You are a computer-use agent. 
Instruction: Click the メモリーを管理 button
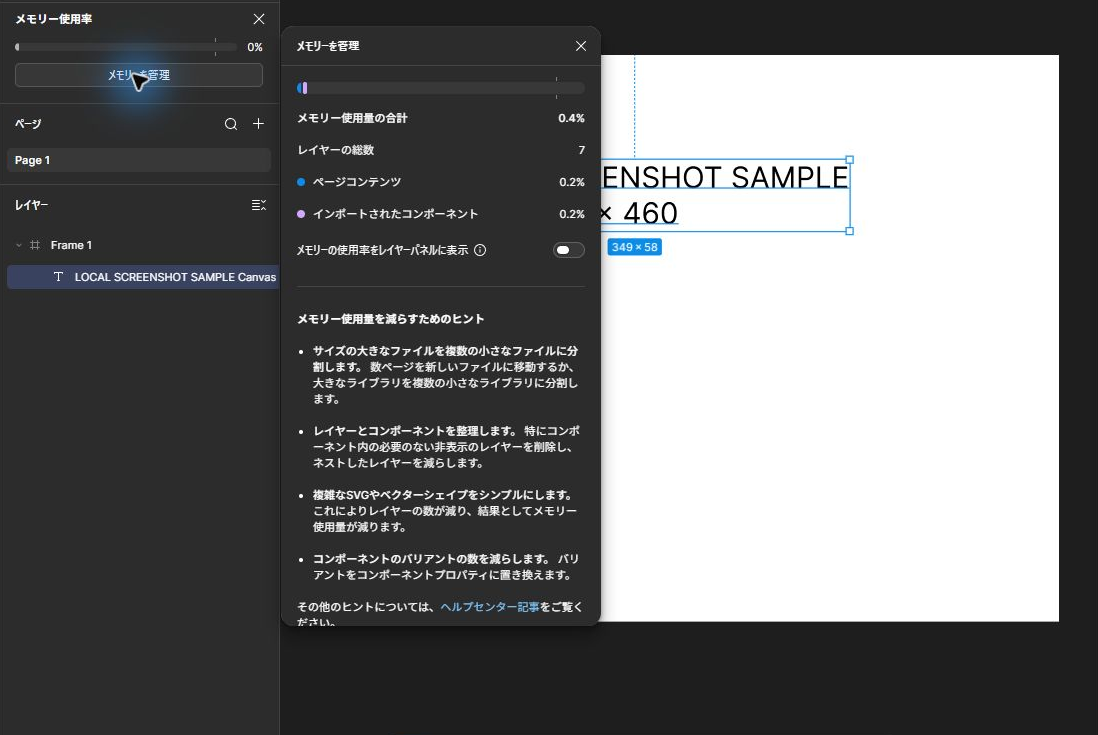pyautogui.click(x=139, y=75)
